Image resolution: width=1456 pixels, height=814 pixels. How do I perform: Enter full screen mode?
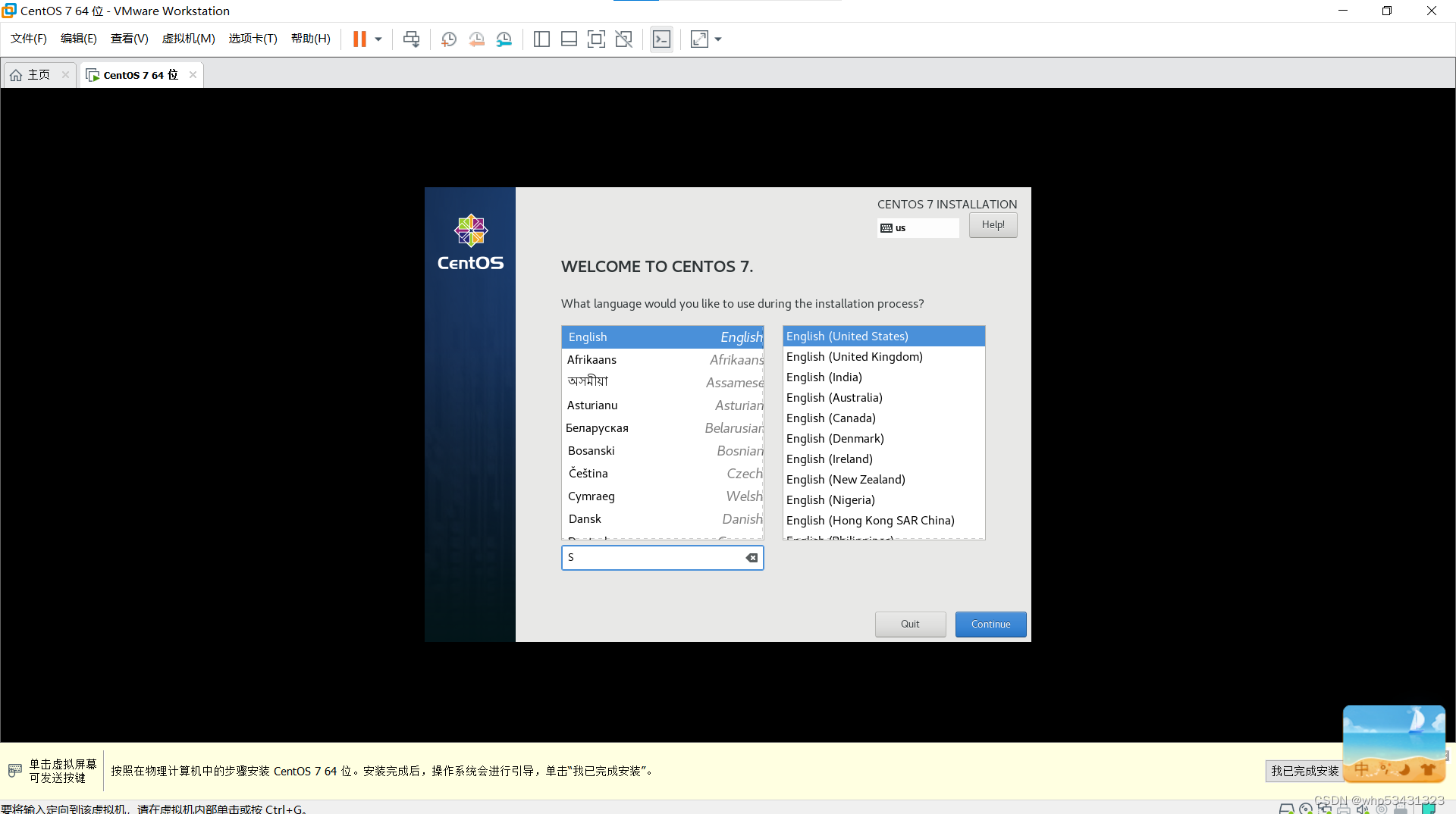(x=596, y=39)
